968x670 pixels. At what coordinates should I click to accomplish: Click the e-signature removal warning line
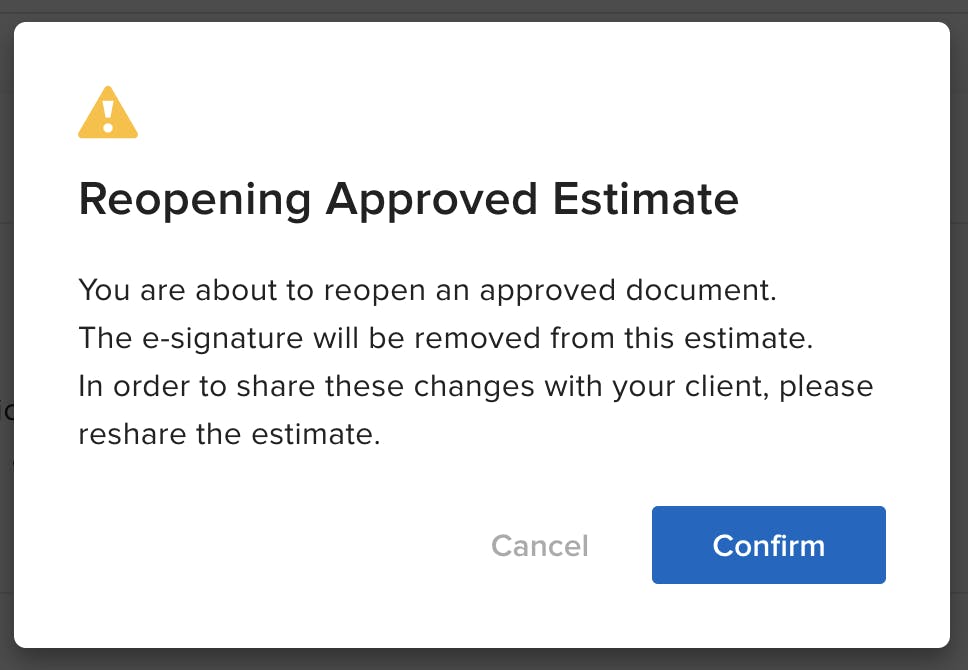point(446,338)
